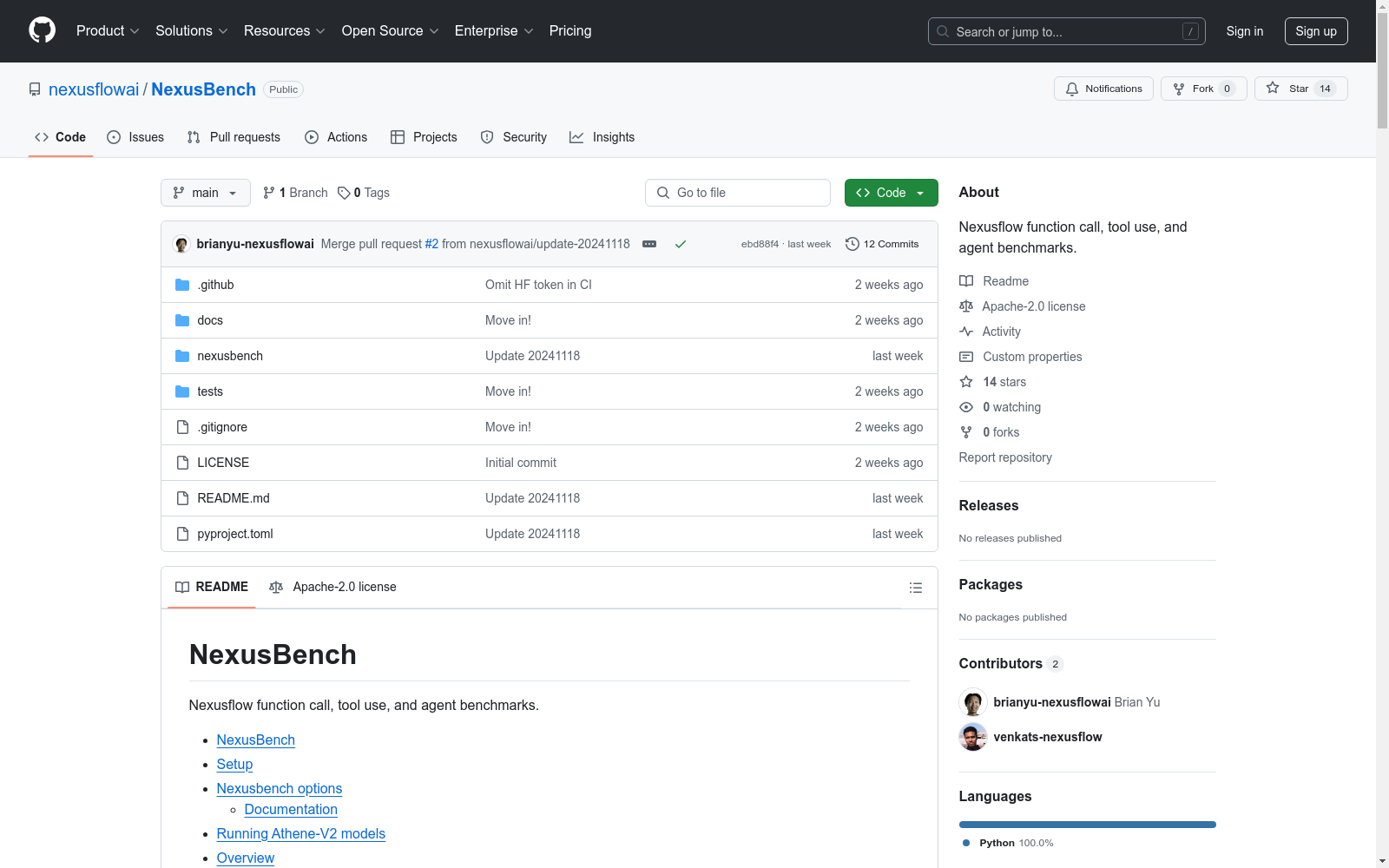Open the Resources dropdown menu

point(285,31)
